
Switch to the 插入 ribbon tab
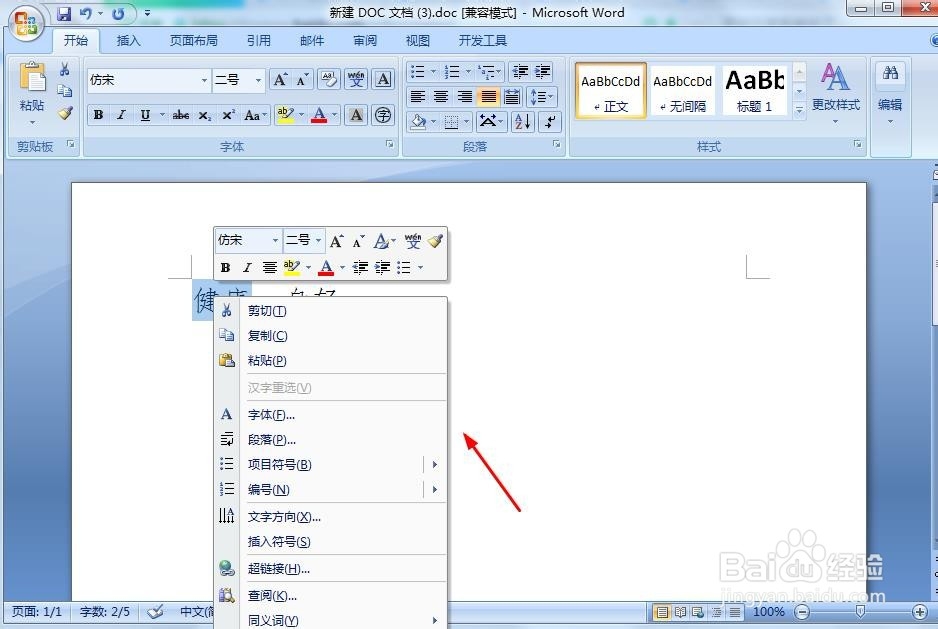pyautogui.click(x=130, y=40)
